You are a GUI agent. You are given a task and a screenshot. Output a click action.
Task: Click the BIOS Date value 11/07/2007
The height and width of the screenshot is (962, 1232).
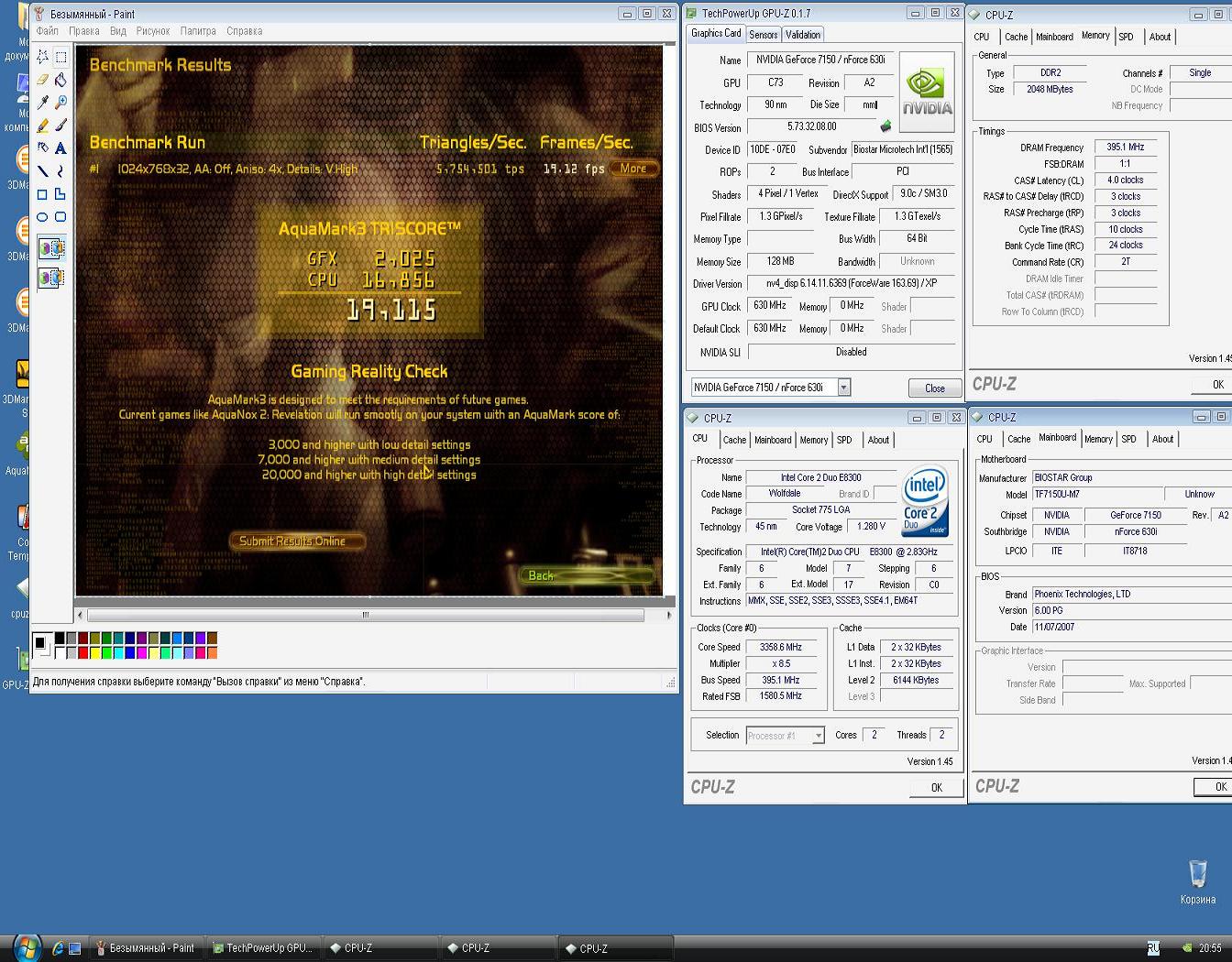pyautogui.click(x=1132, y=628)
